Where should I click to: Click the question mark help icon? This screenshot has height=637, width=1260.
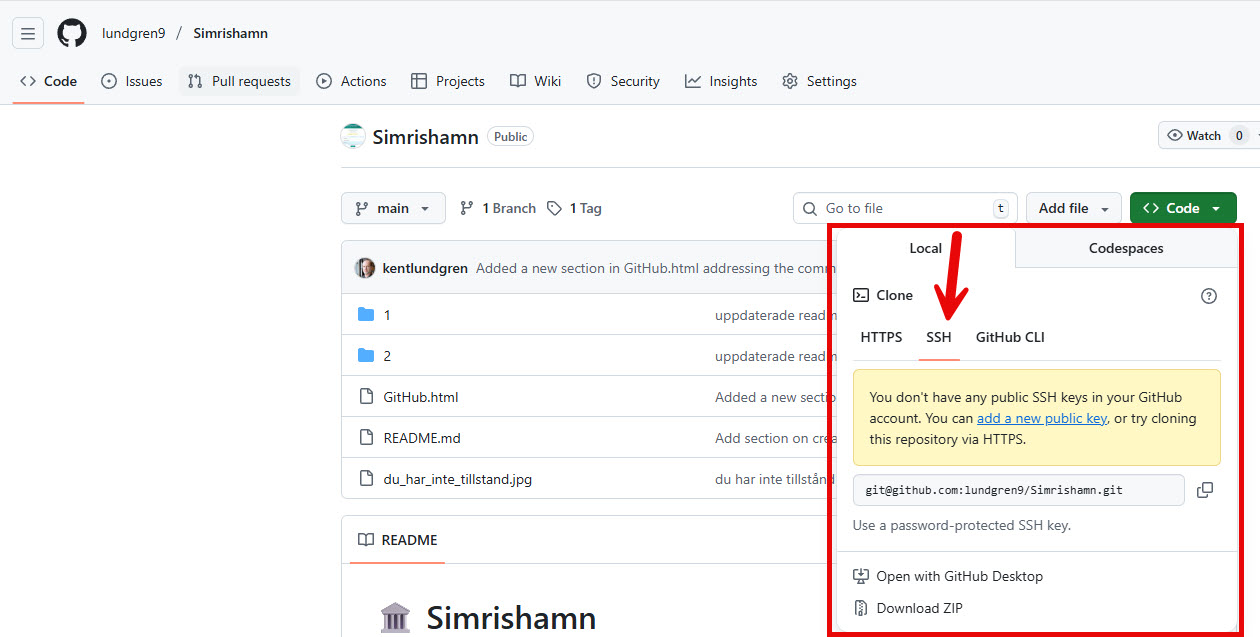[1208, 295]
